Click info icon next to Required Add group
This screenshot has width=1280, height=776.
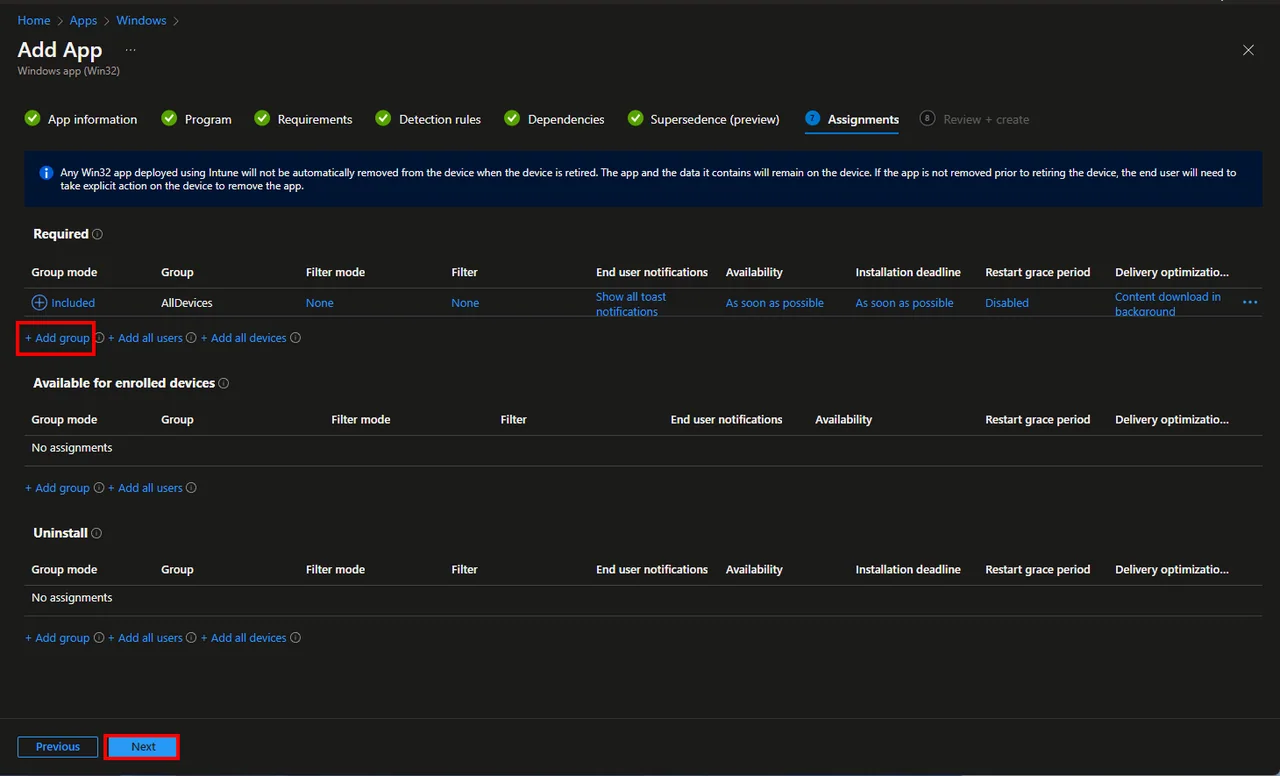[x=99, y=338]
